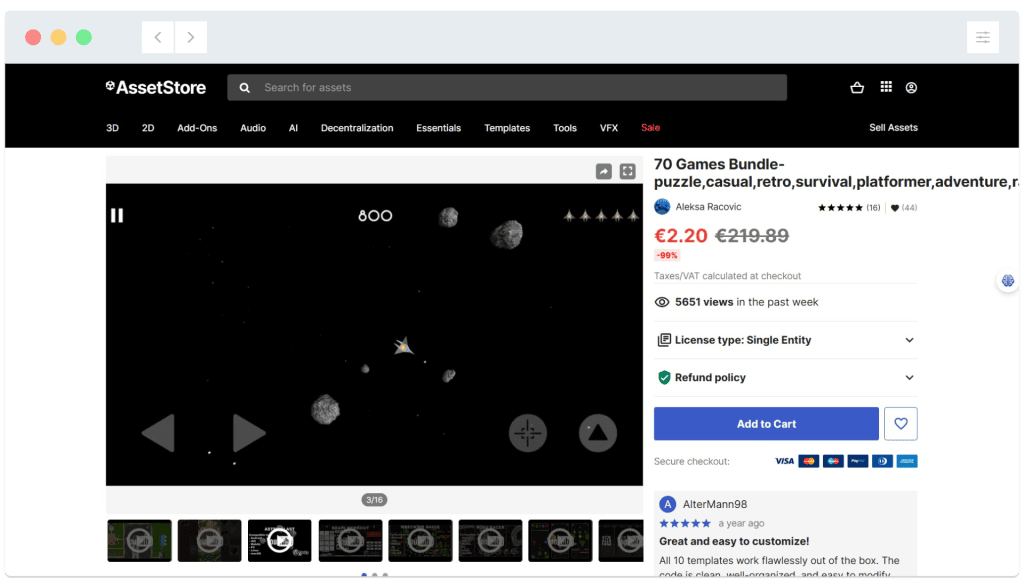Click the views eye icon

pyautogui.click(x=662, y=302)
